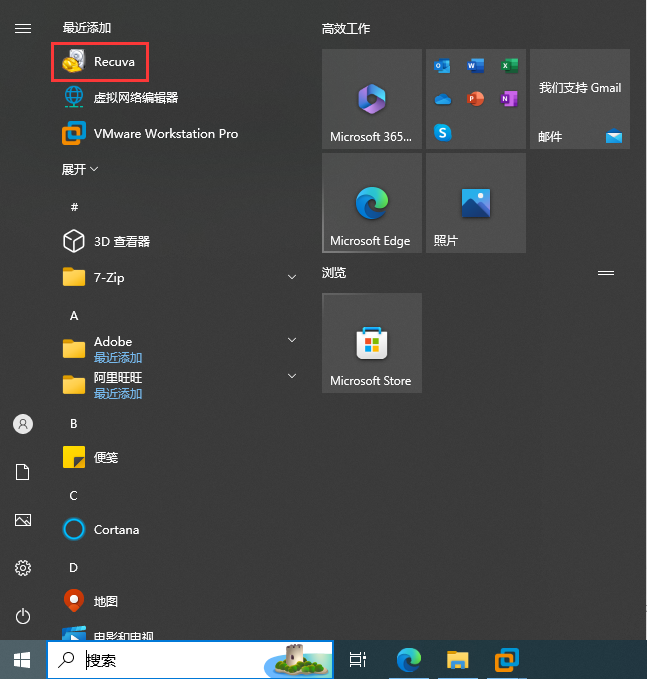This screenshot has width=647, height=679.
Task: Click the 搜索 taskbar search box
Action: point(190,660)
